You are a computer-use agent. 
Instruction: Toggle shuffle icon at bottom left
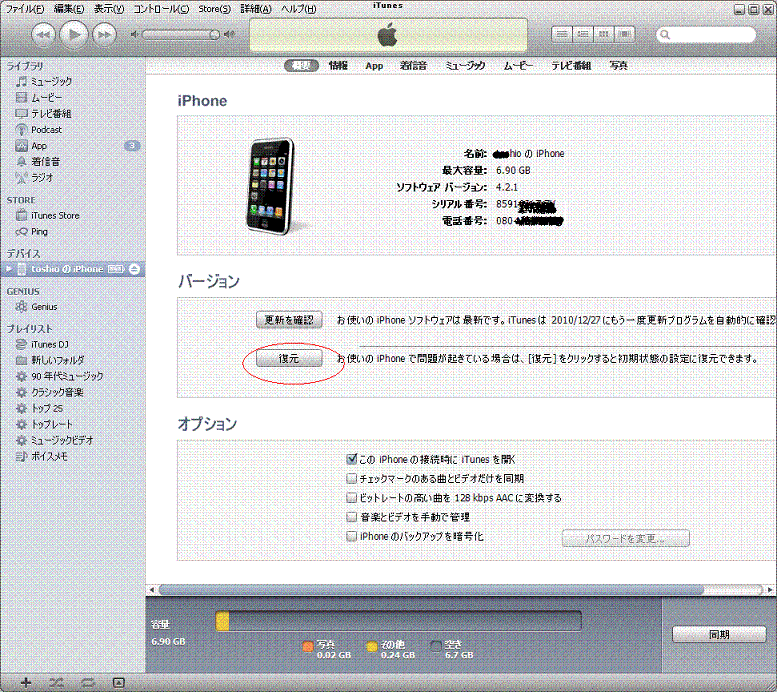click(x=56, y=682)
